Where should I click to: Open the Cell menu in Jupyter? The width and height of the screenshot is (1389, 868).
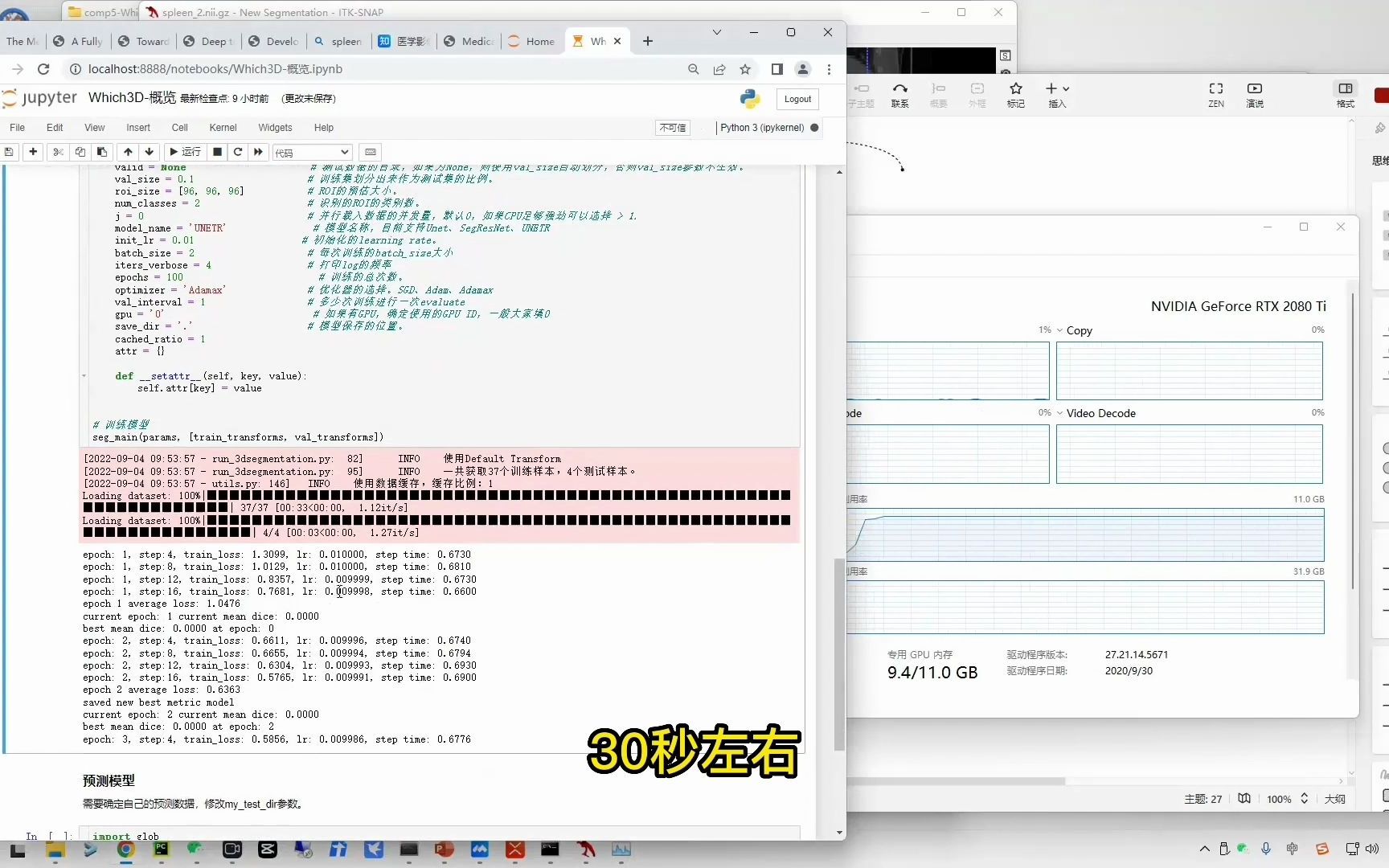pos(180,128)
